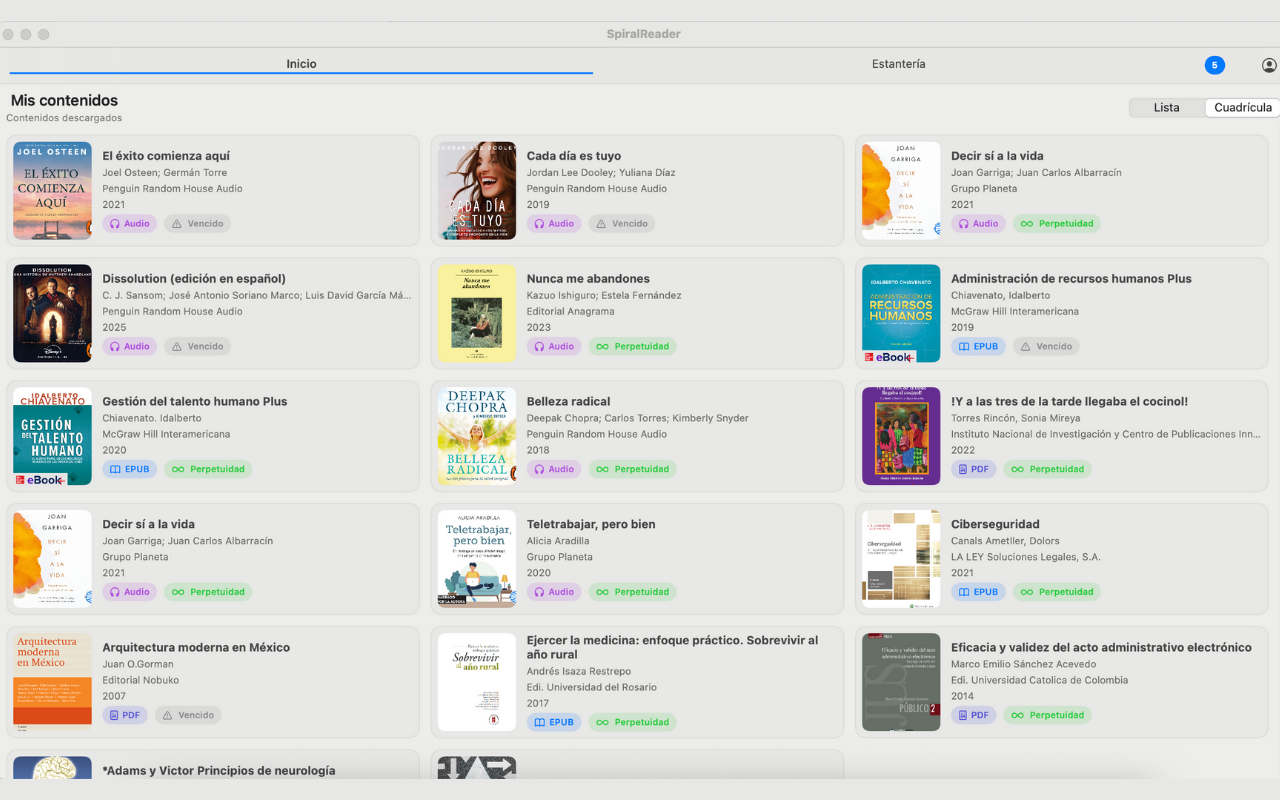
Task: Click Vencido badge on Arquitectura moderna en México
Action: tap(189, 715)
